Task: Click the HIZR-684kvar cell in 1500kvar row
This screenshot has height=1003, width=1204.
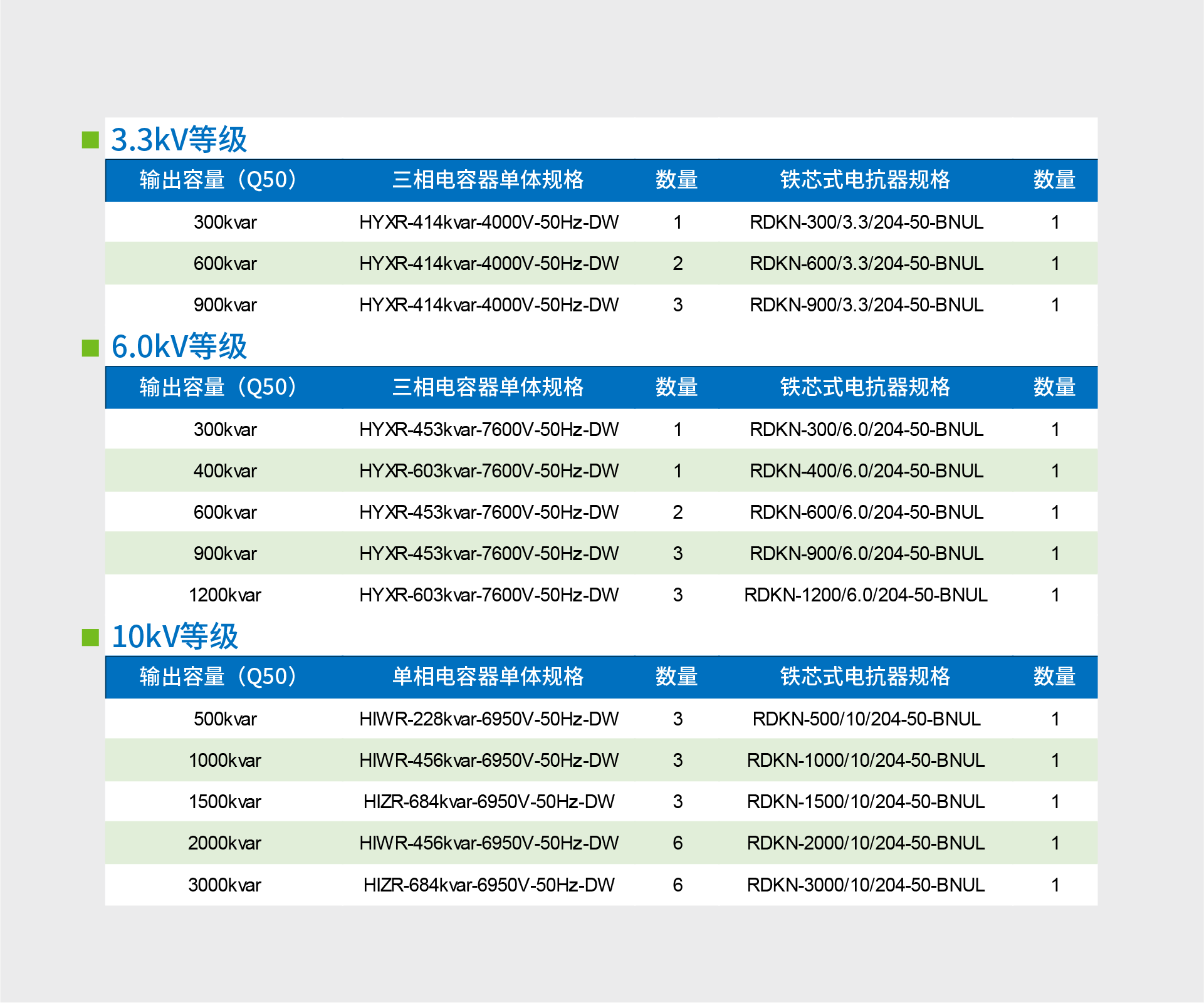Action: (x=488, y=801)
